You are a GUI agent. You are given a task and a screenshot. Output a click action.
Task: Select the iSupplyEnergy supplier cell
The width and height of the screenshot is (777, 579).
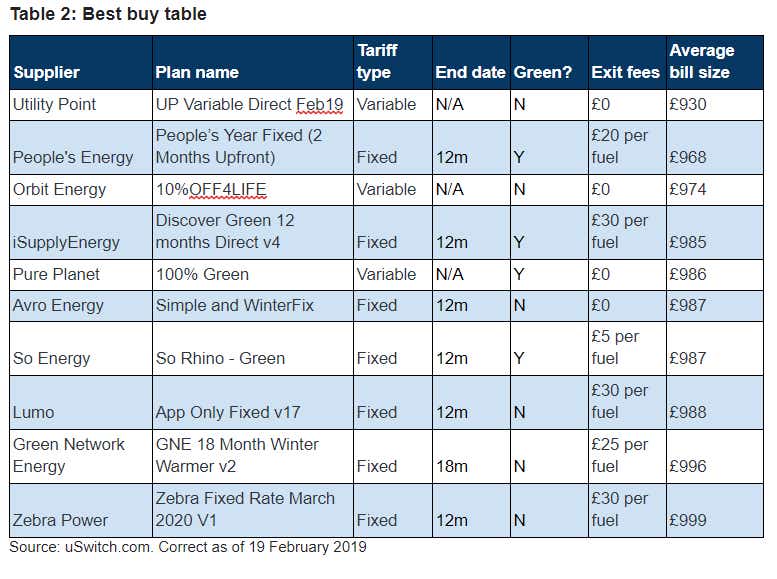pos(81,232)
